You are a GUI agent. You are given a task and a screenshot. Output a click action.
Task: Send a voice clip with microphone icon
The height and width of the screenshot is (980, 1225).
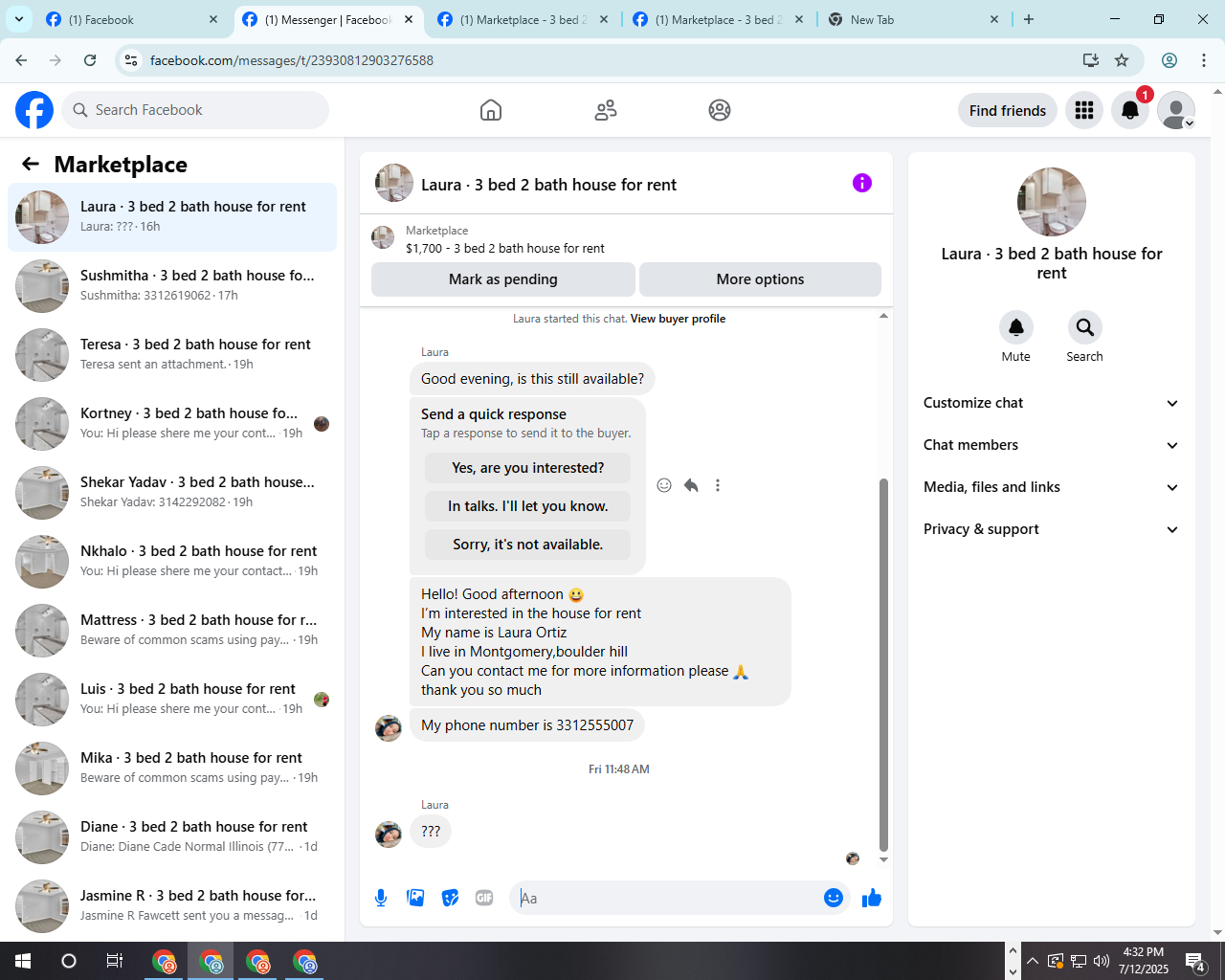coord(381,898)
